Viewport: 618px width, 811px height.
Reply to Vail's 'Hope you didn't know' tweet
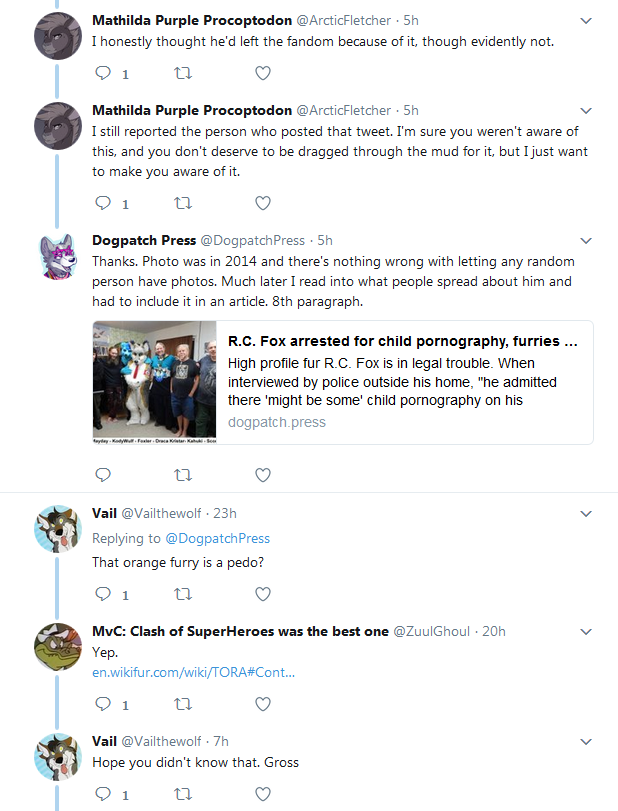(103, 793)
